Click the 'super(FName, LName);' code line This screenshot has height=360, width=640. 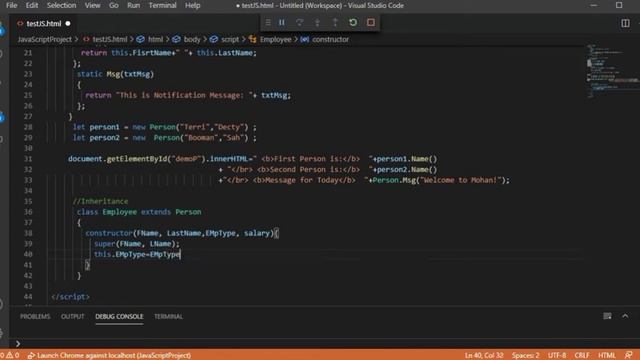137,244
